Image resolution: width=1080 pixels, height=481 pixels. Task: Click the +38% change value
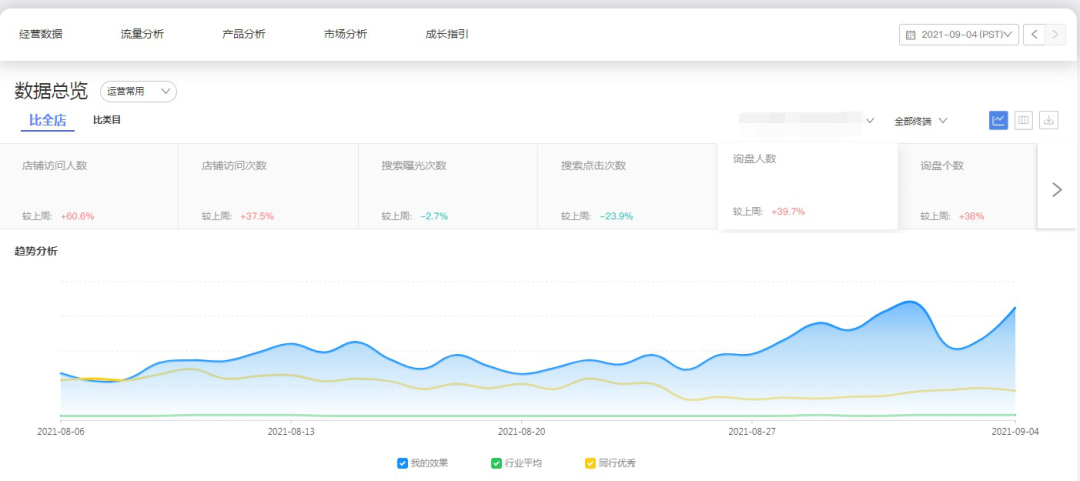pyautogui.click(x=971, y=216)
